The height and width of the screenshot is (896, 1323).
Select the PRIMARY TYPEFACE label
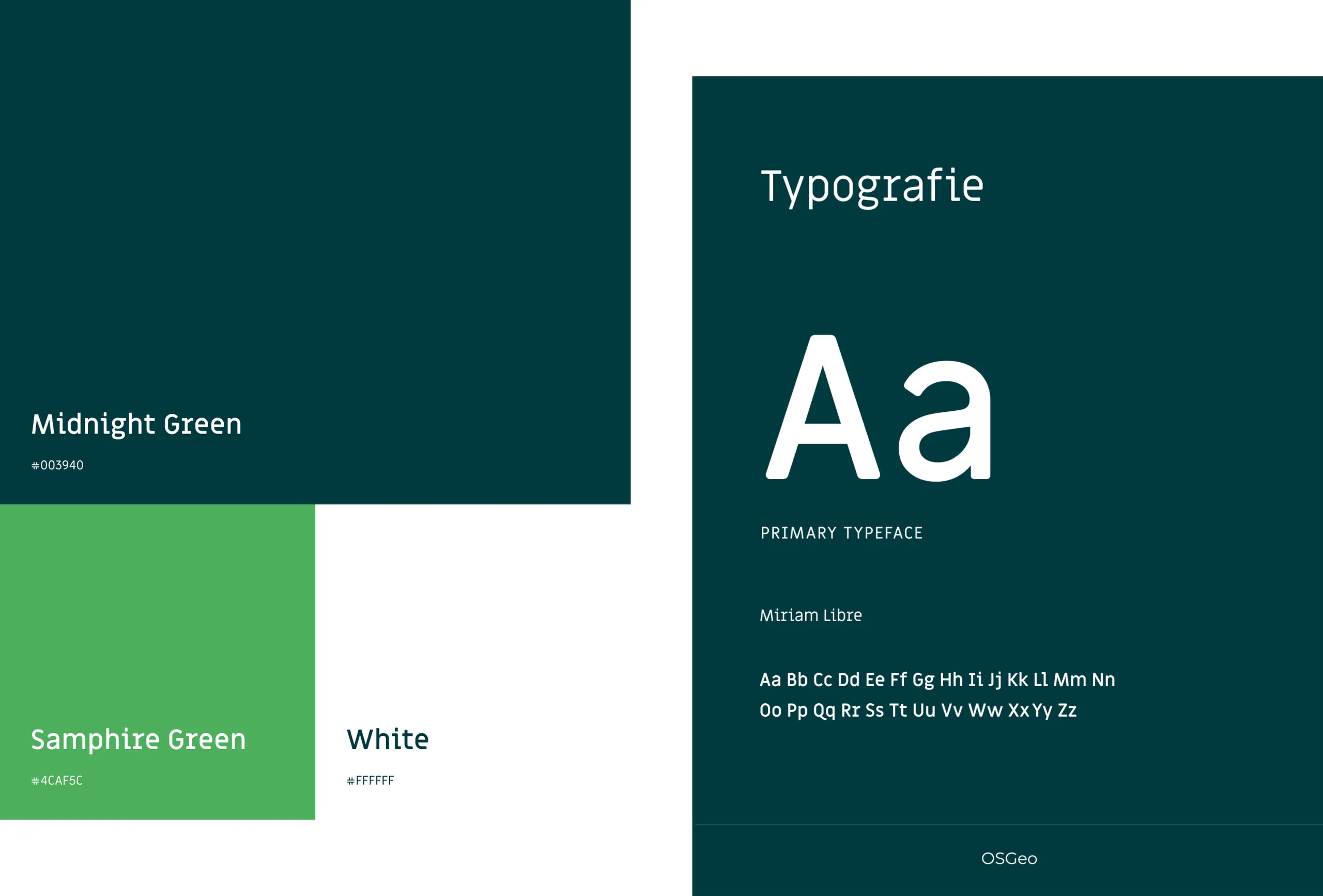point(841,533)
